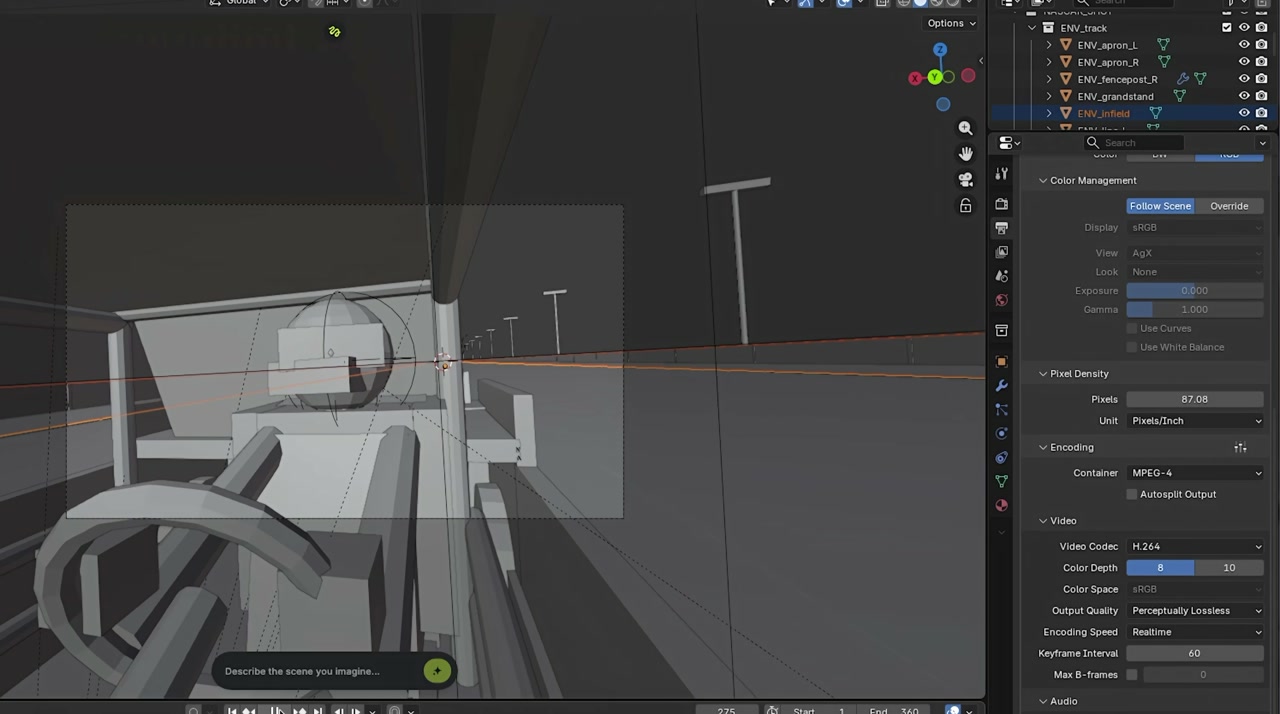Toggle lock camera to view icon

tap(965, 206)
